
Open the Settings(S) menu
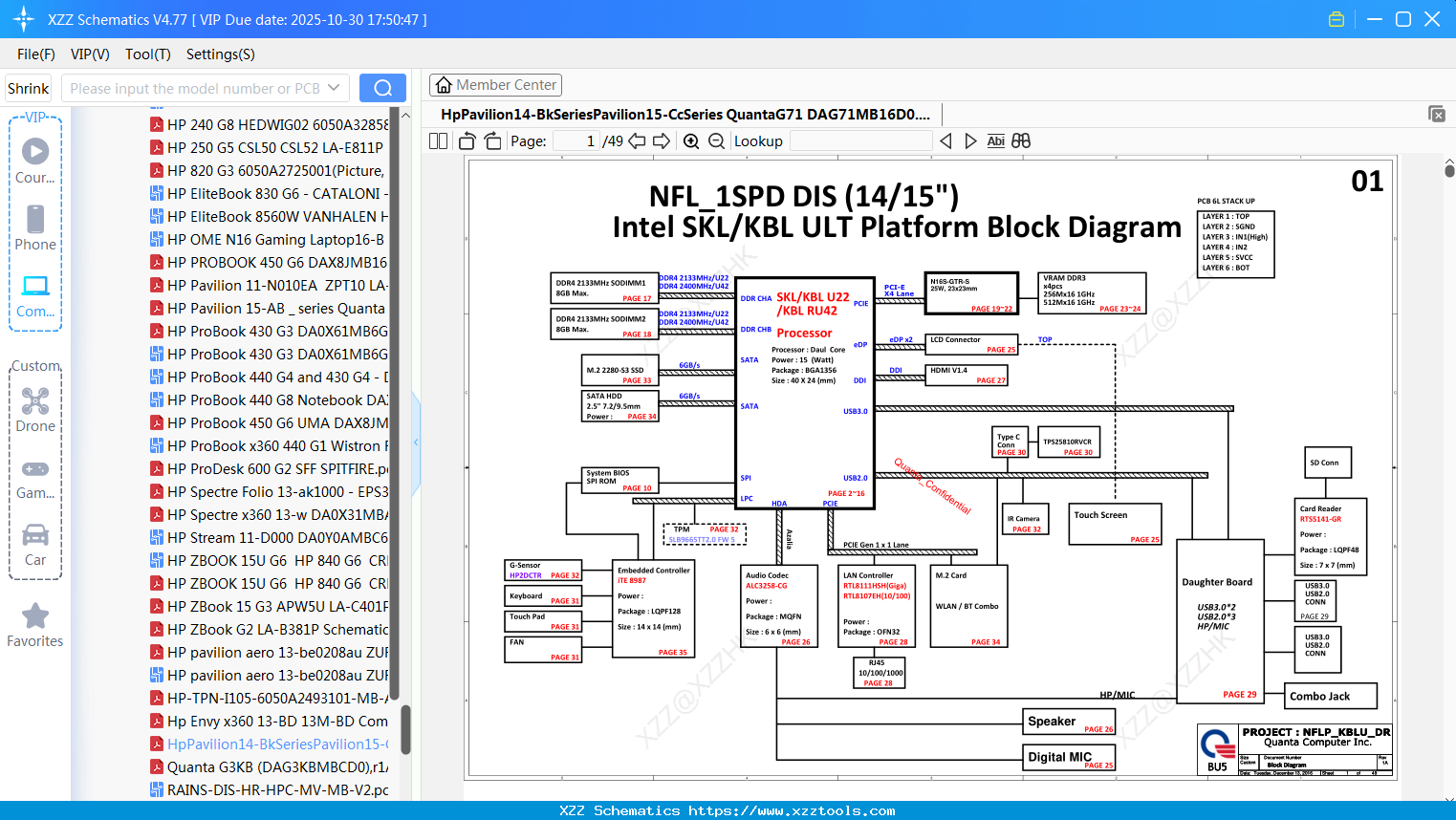221,54
